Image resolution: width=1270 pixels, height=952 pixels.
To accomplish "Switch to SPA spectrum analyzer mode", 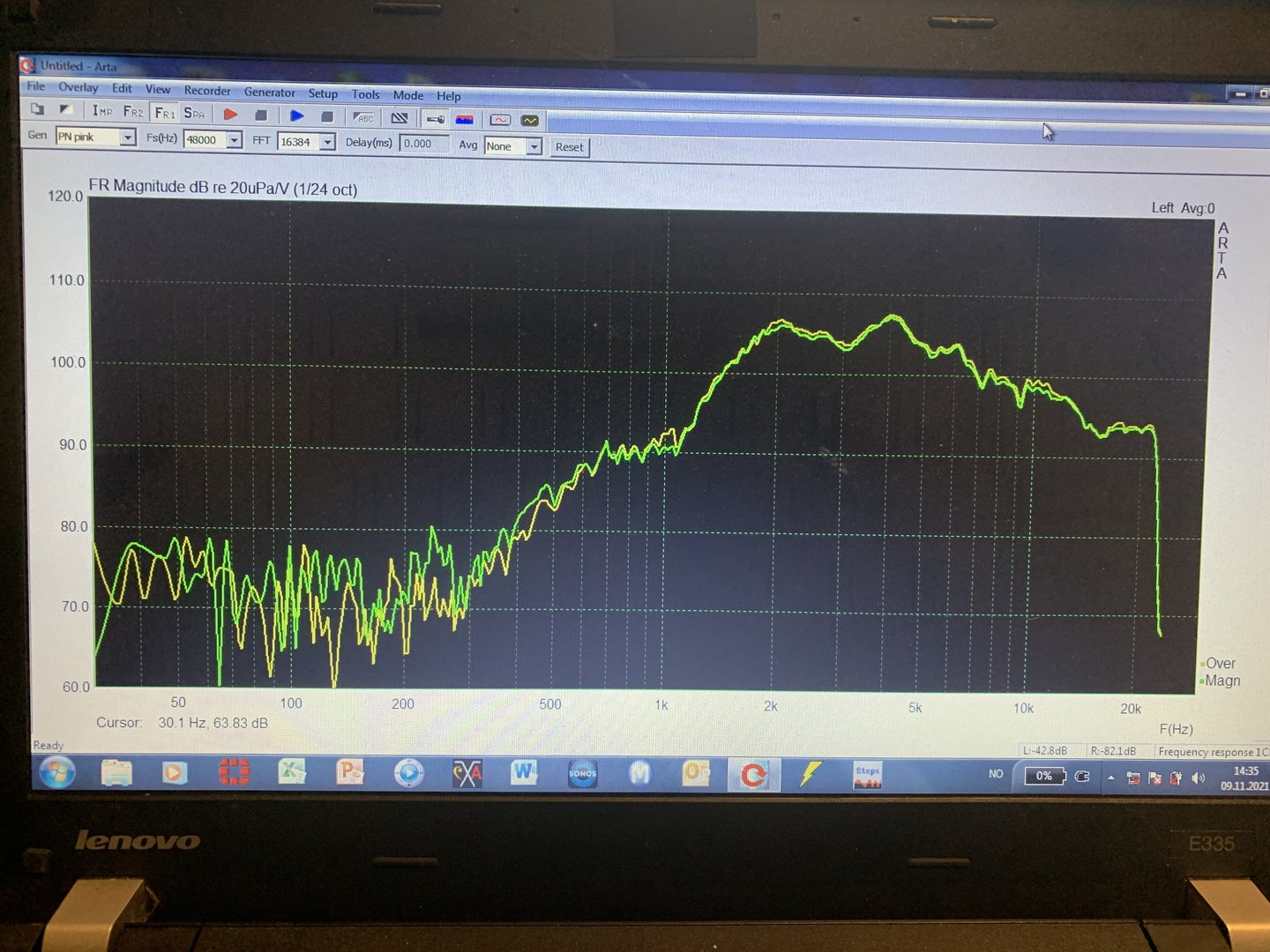I will point(194,113).
